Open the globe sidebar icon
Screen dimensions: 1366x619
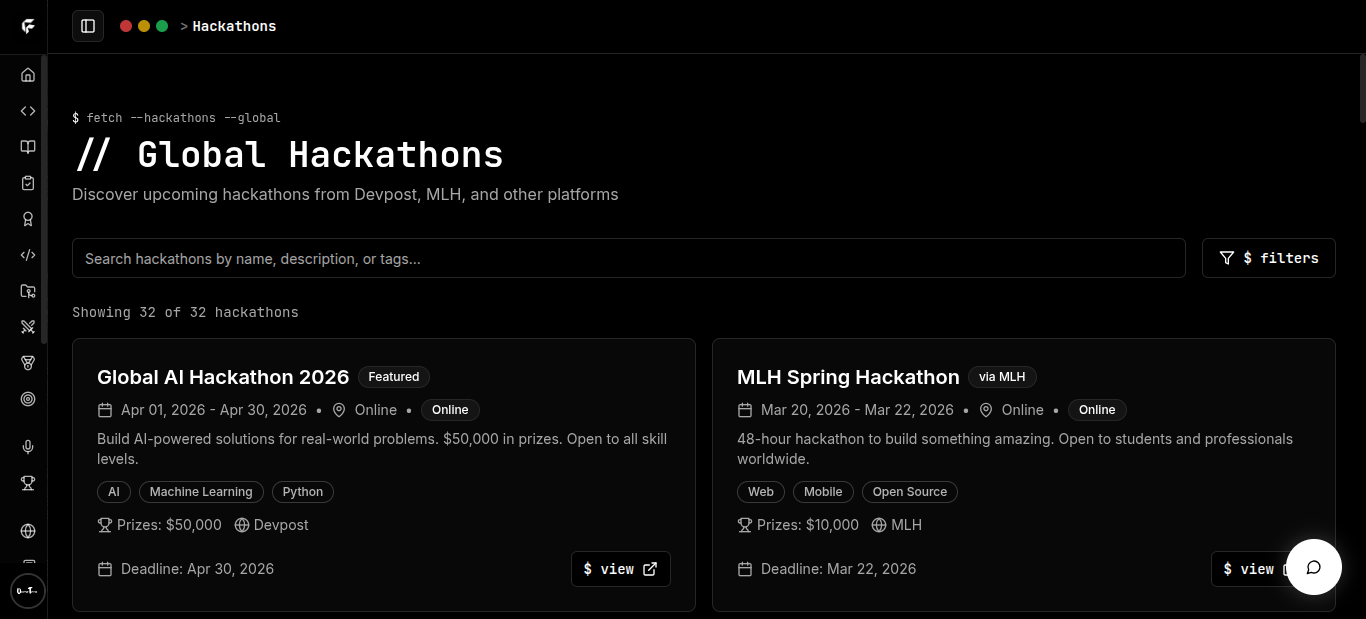pos(28,531)
